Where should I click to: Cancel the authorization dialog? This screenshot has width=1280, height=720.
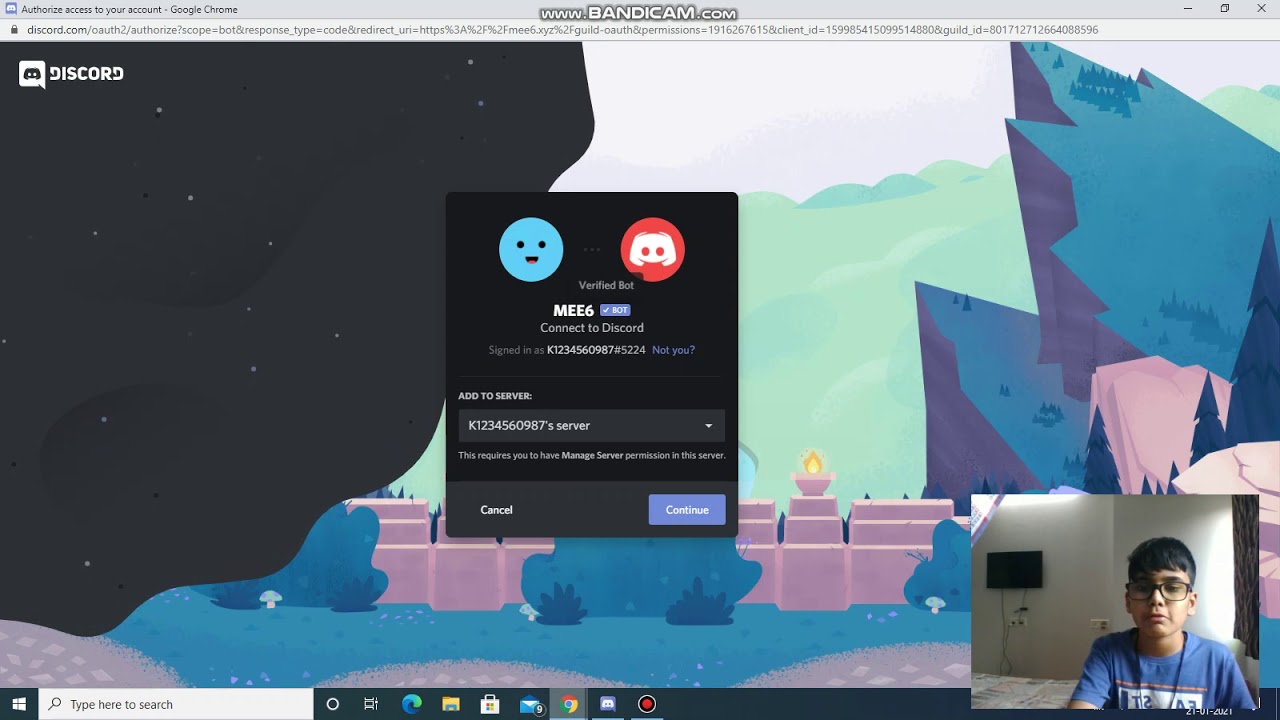(x=496, y=510)
